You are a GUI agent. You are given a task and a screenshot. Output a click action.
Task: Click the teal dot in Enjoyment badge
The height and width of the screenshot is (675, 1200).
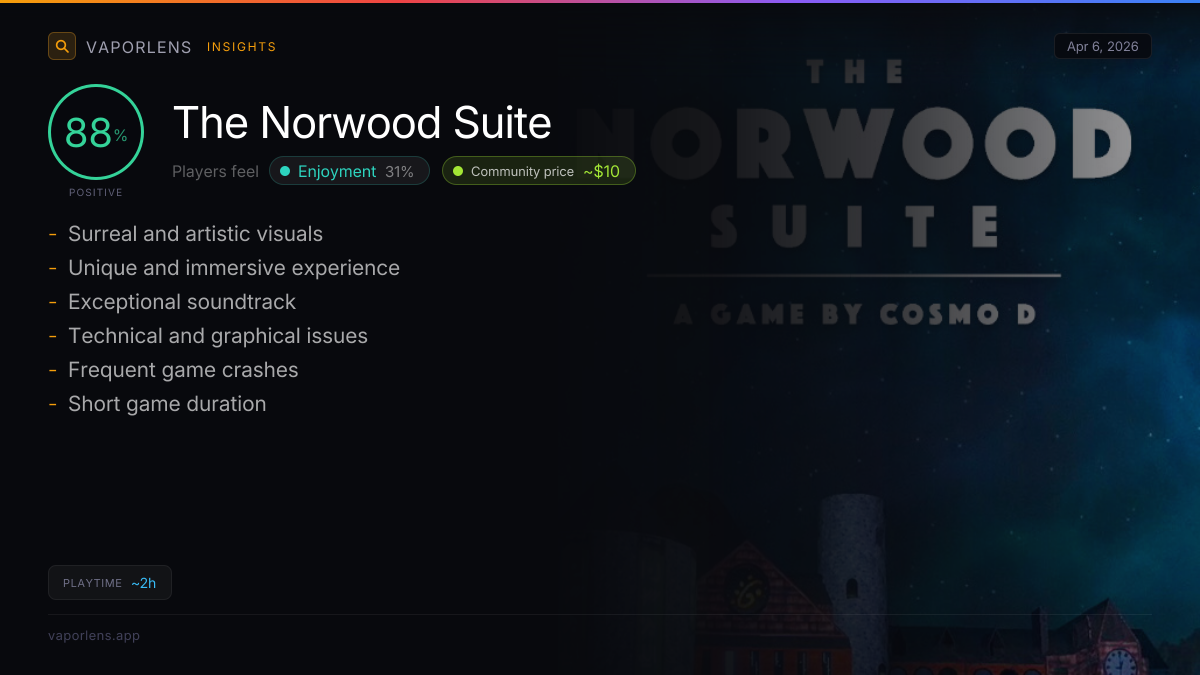(x=285, y=171)
